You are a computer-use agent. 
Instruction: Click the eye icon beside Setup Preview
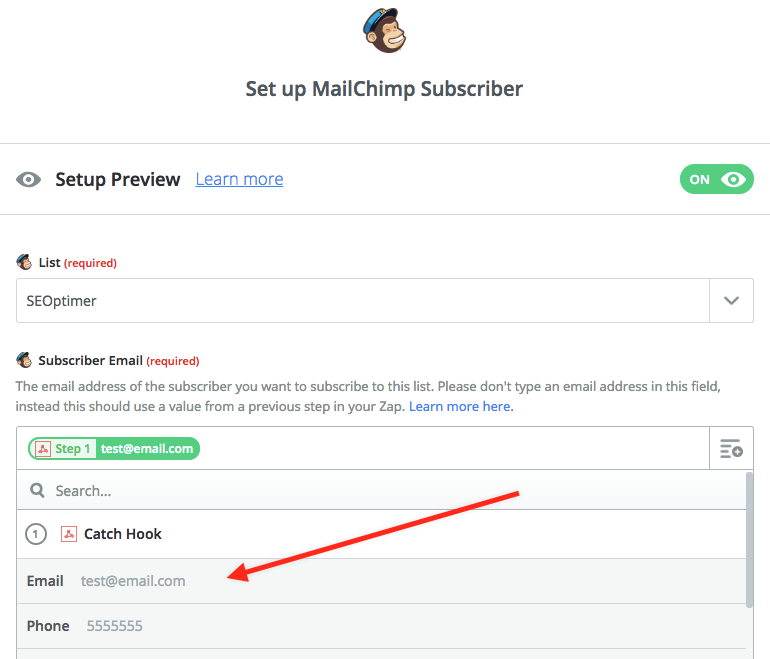[29, 180]
